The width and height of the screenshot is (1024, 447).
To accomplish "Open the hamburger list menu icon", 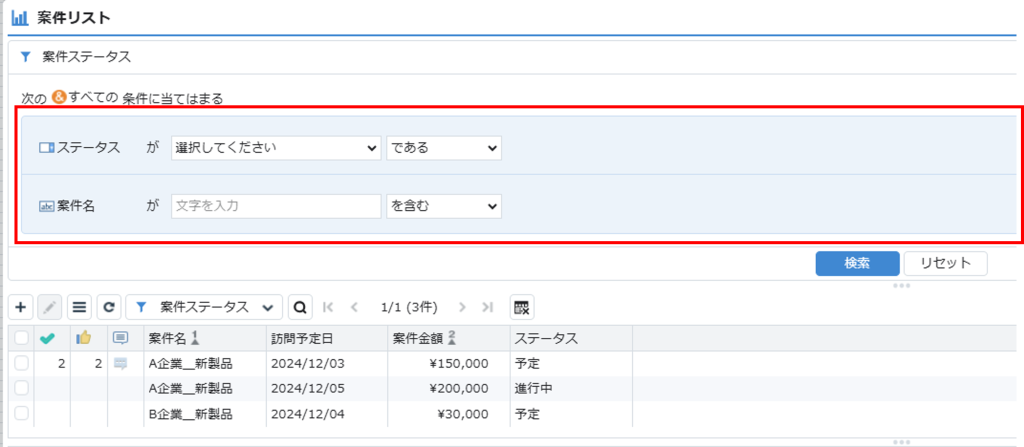I will (x=80, y=306).
